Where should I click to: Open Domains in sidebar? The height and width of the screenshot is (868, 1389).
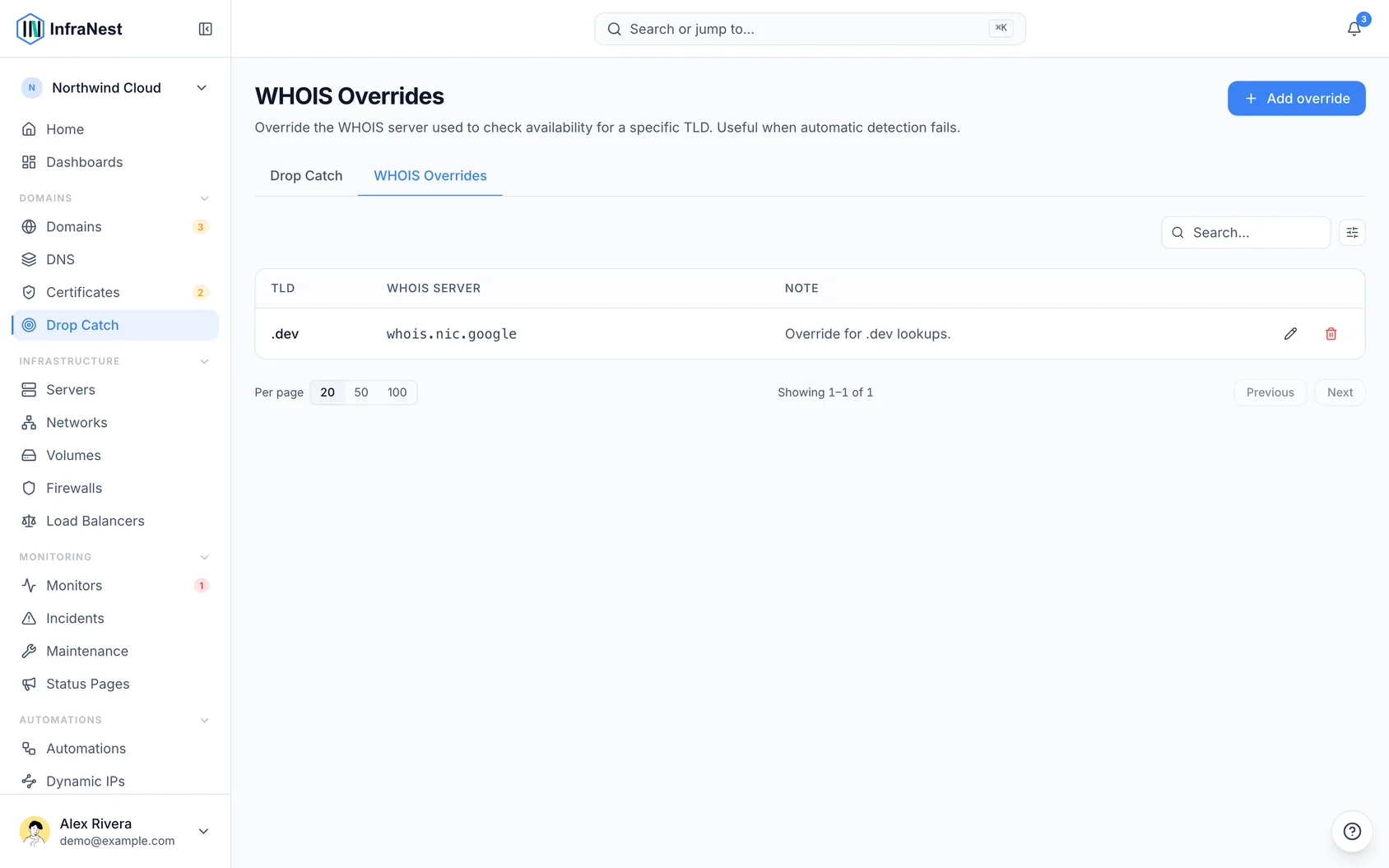[115, 226]
